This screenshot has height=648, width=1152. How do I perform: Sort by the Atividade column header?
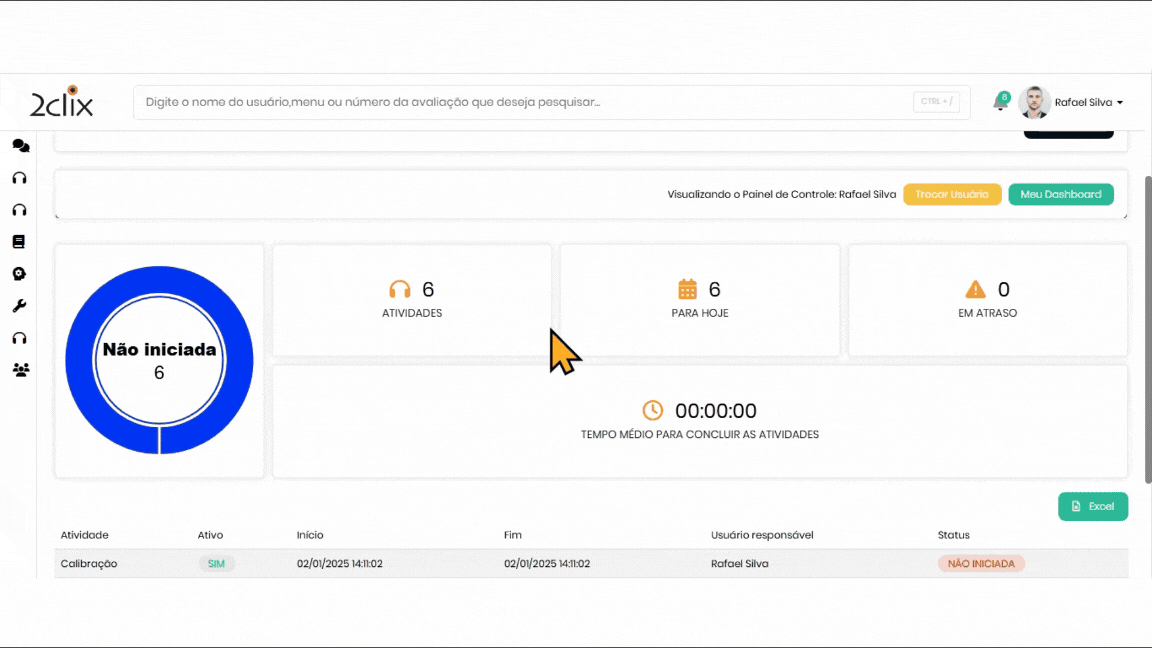click(85, 535)
